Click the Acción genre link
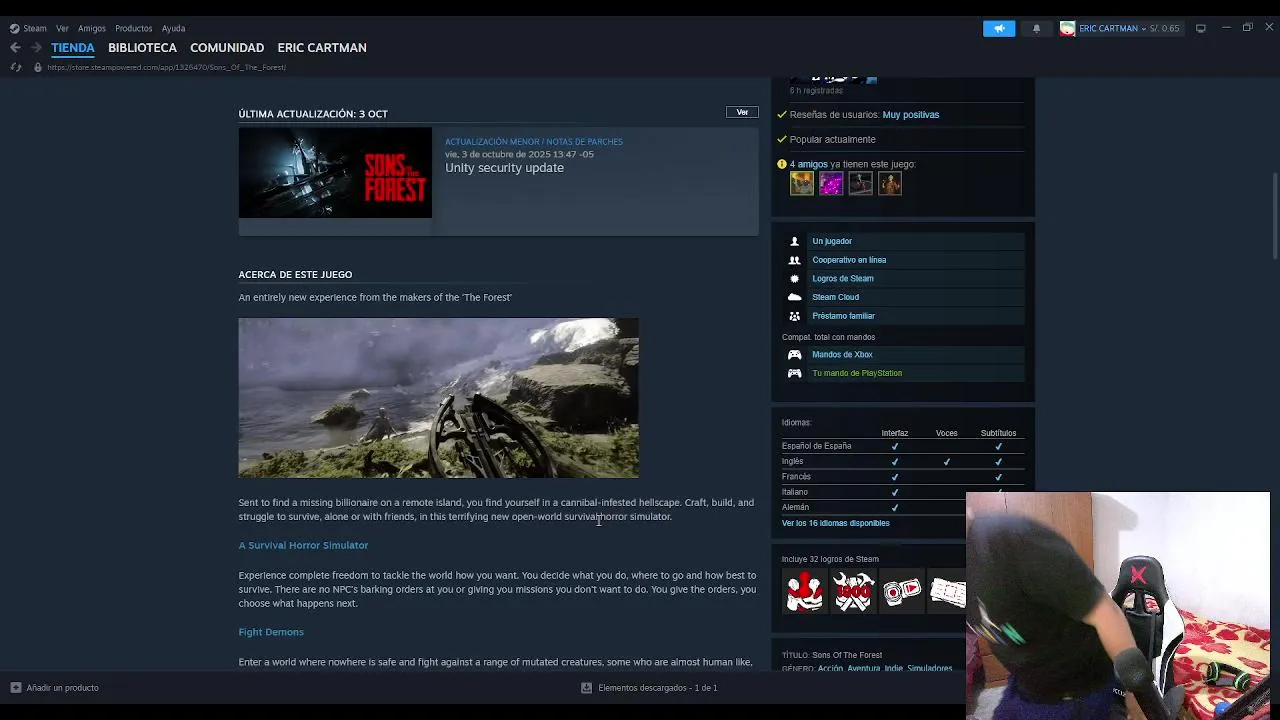1280x720 pixels. [x=830, y=668]
